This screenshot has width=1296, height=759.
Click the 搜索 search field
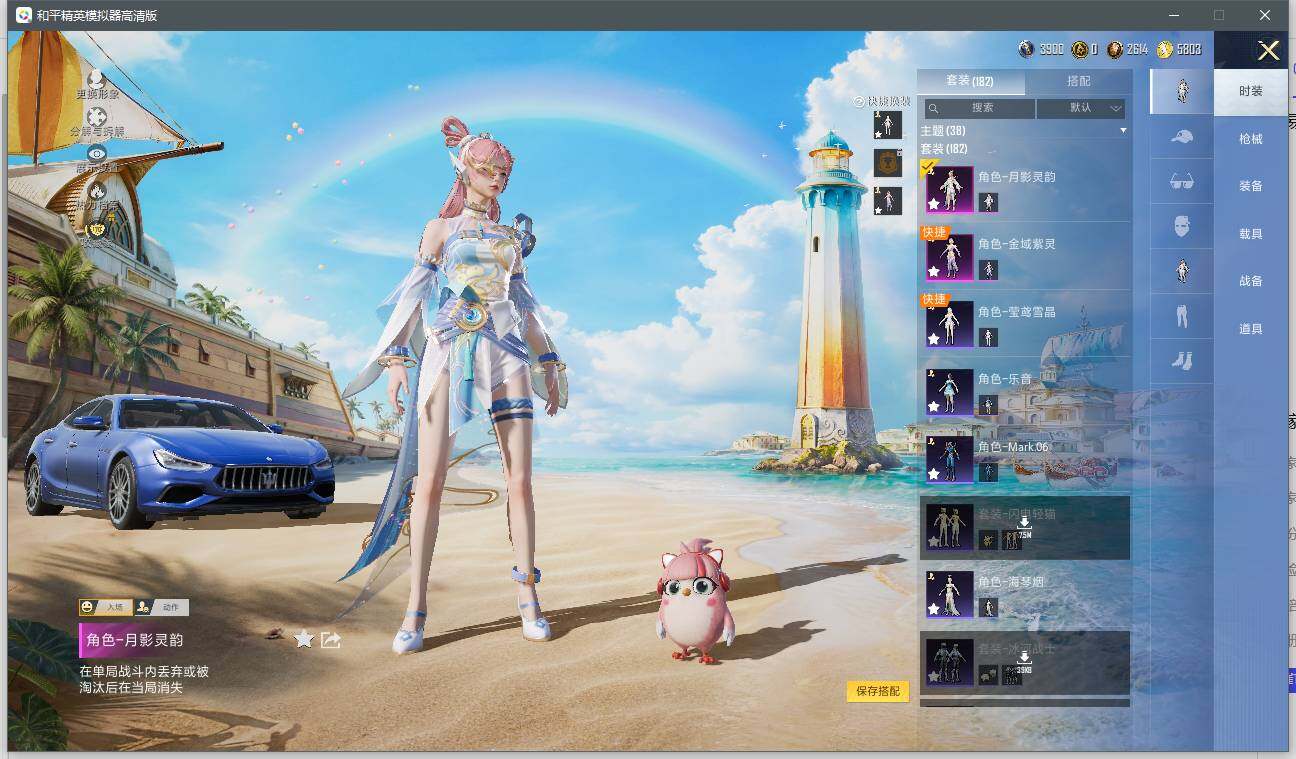[x=979, y=108]
